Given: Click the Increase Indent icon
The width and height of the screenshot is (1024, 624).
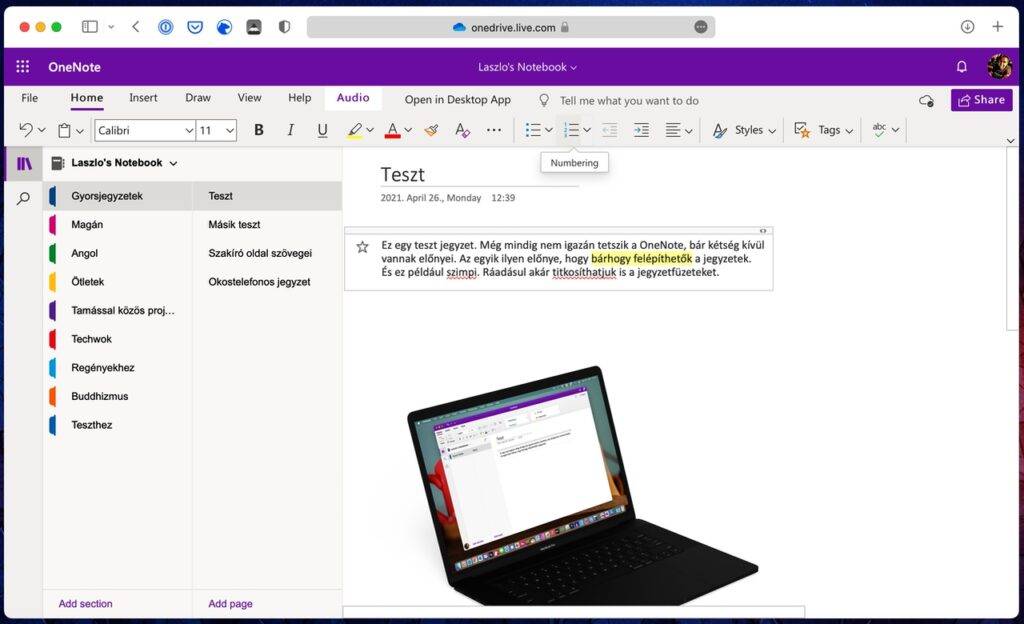Looking at the screenshot, I should 641,130.
